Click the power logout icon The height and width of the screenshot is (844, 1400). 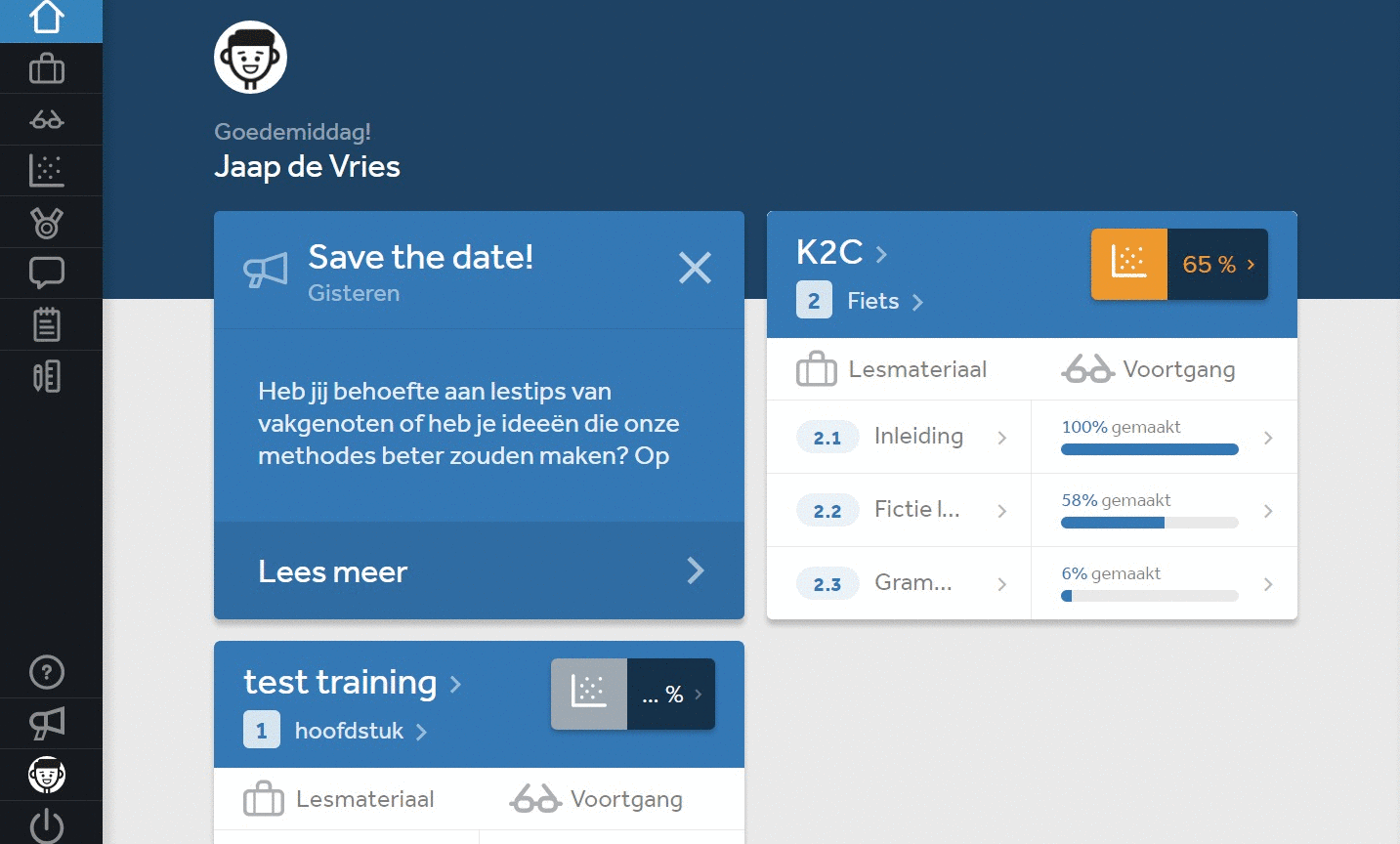(x=47, y=824)
